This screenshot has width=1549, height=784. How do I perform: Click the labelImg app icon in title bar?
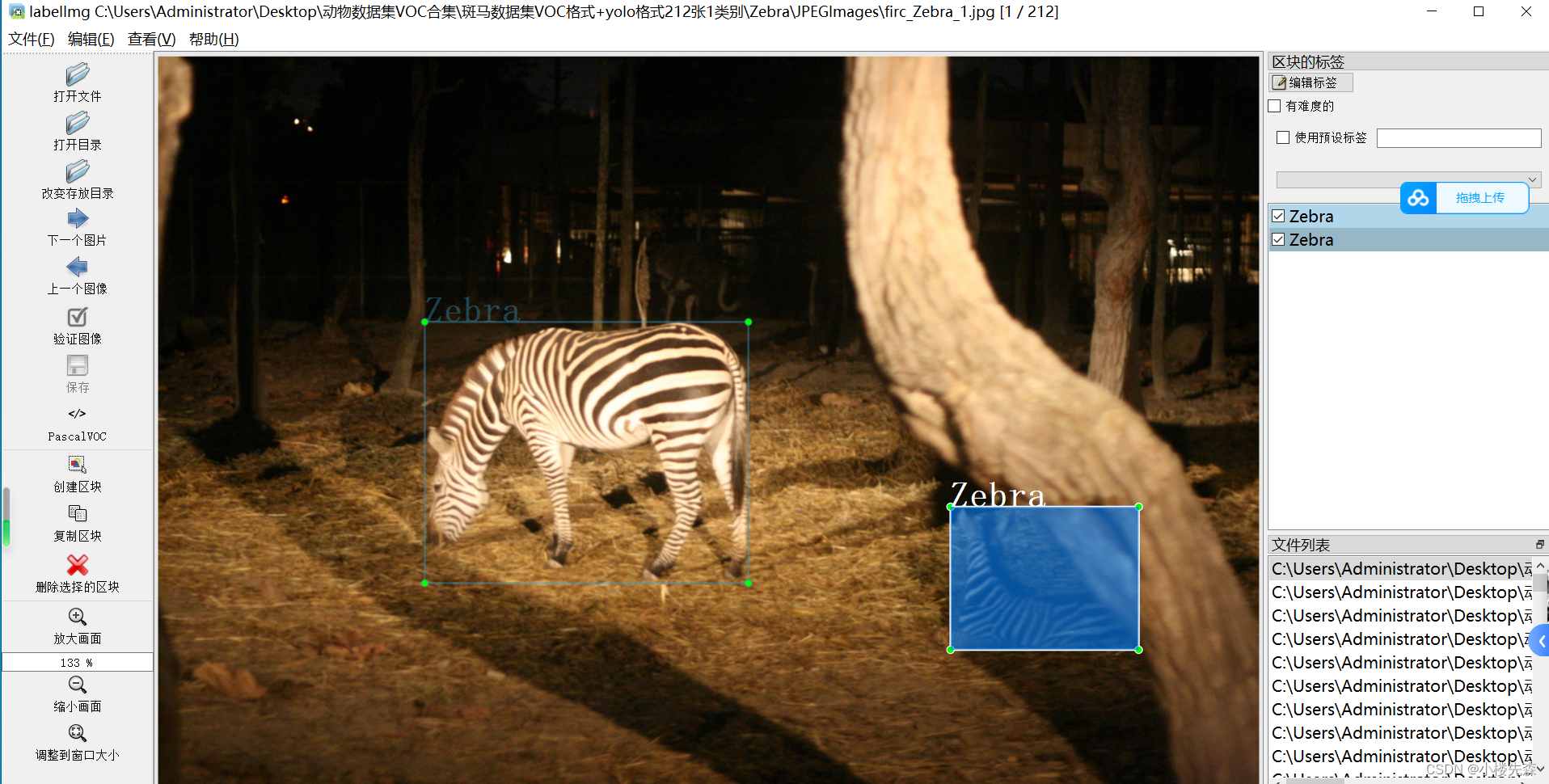(16, 11)
